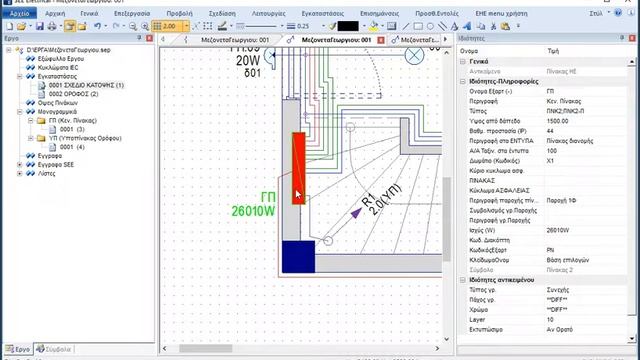Click the paint brush icon beside the black swatch
The width and height of the screenshot is (640, 360).
[x=332, y=27]
